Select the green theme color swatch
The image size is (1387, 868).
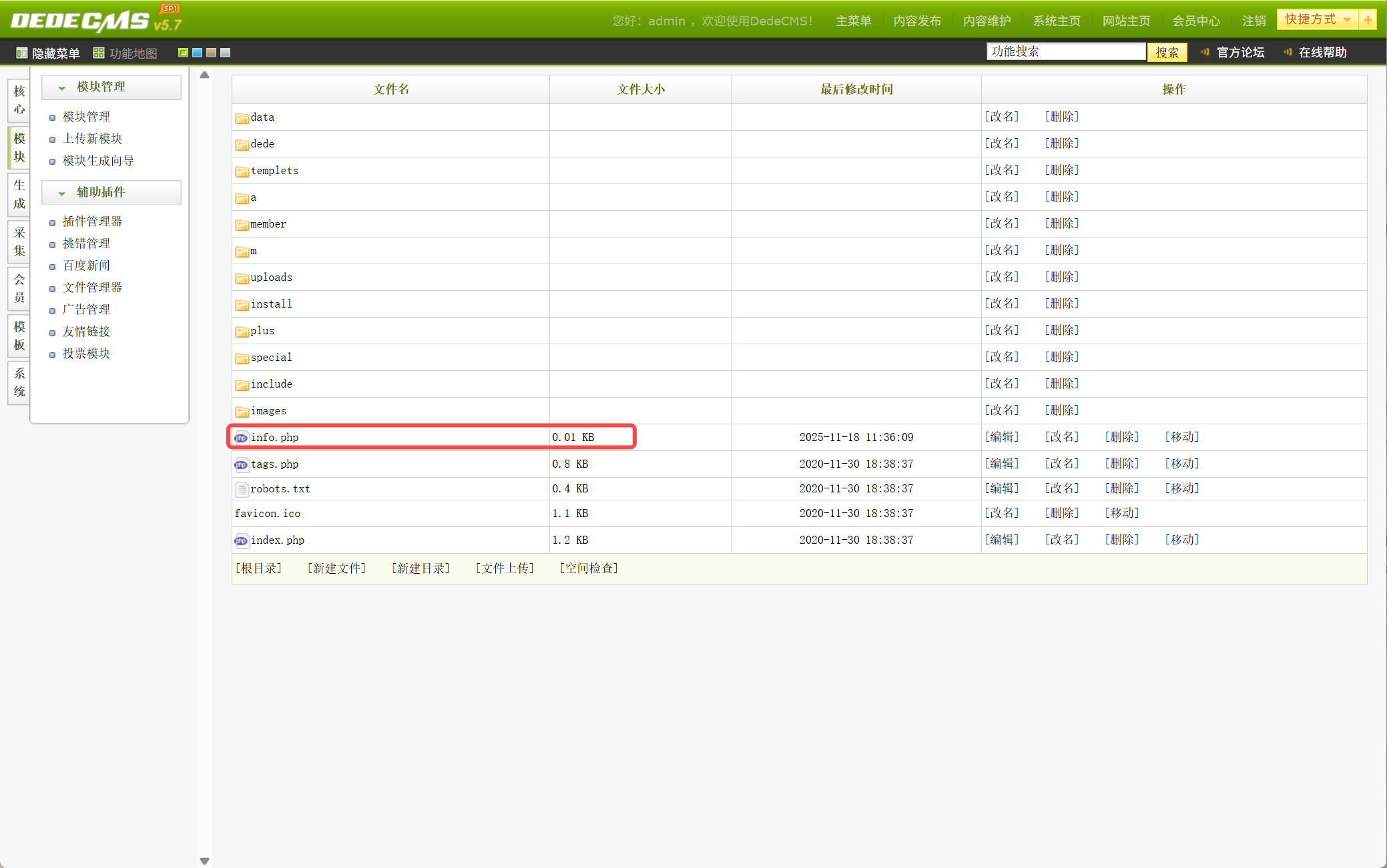[183, 53]
